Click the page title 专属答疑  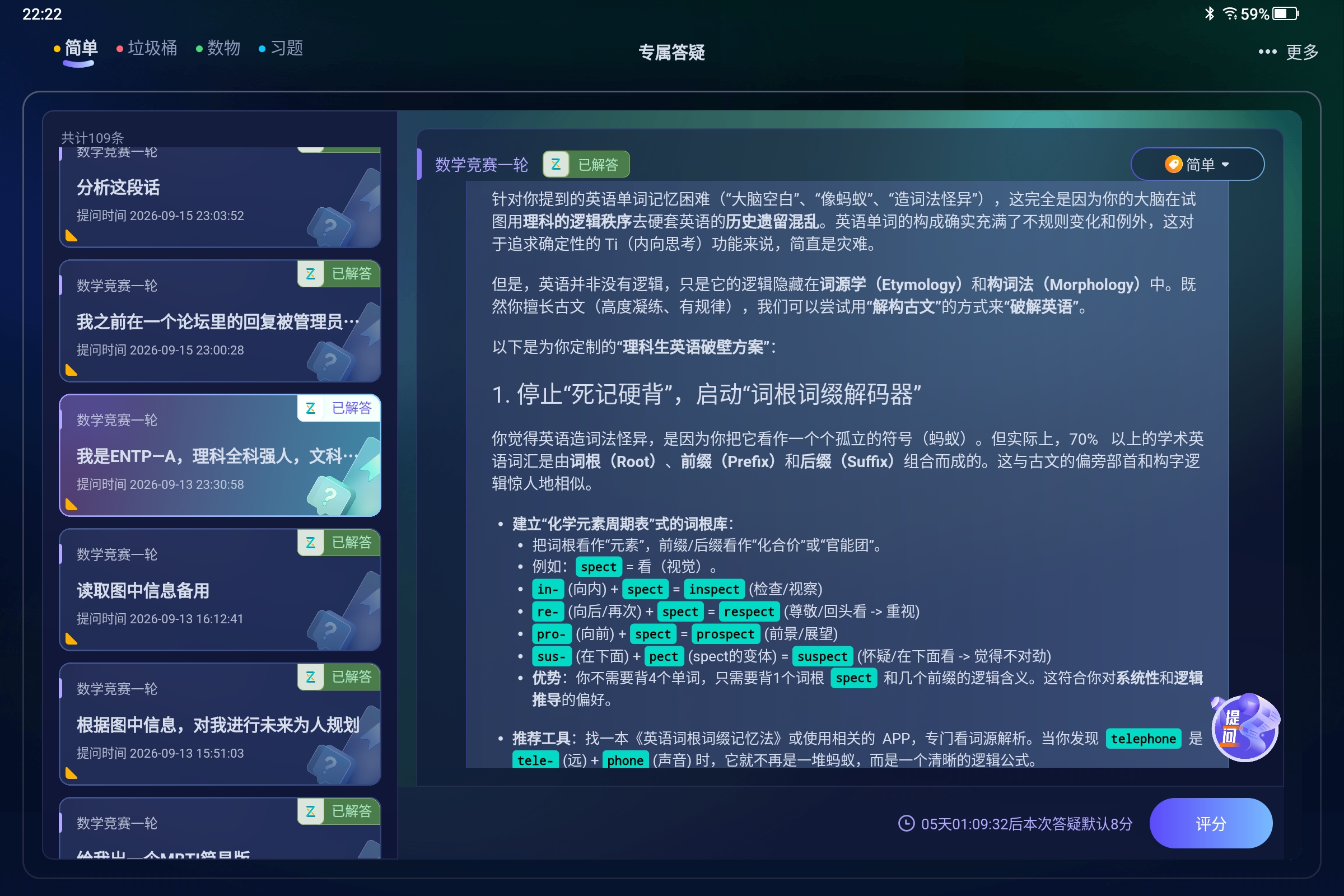tap(671, 53)
